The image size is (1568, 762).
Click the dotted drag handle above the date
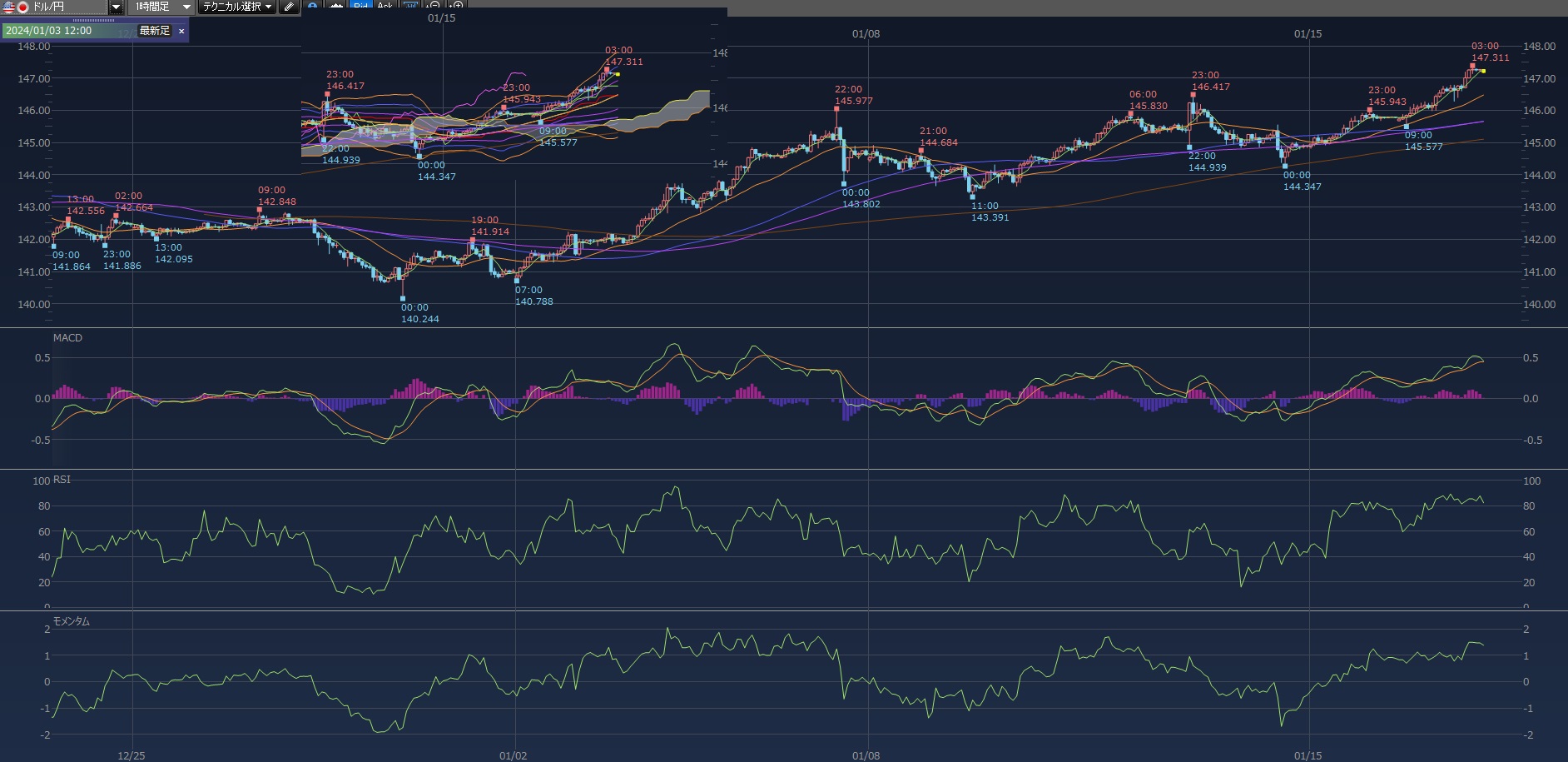point(93,21)
